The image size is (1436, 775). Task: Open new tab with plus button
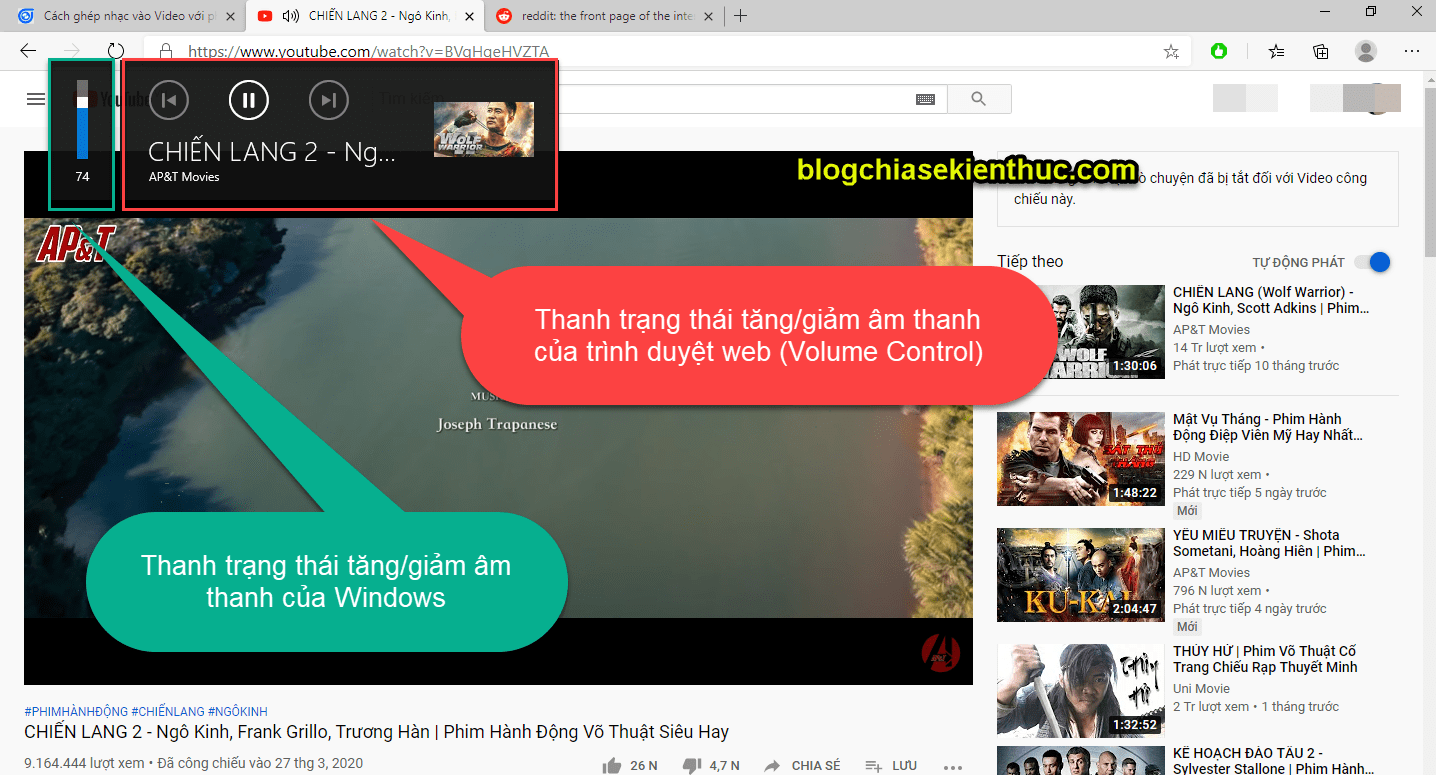[x=740, y=16]
